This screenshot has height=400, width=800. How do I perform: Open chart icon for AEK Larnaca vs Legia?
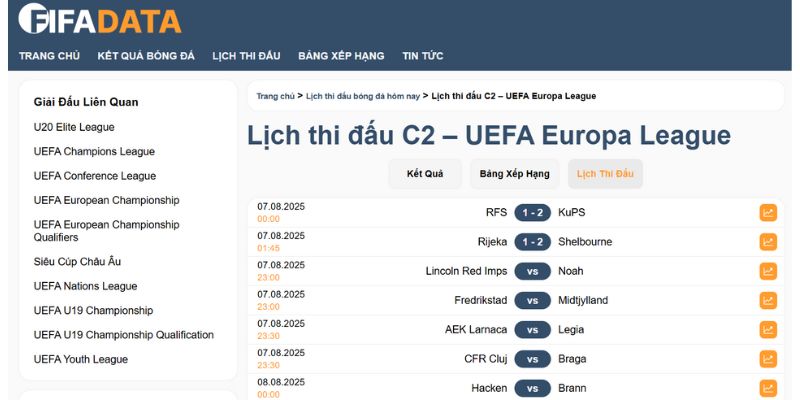point(768,329)
